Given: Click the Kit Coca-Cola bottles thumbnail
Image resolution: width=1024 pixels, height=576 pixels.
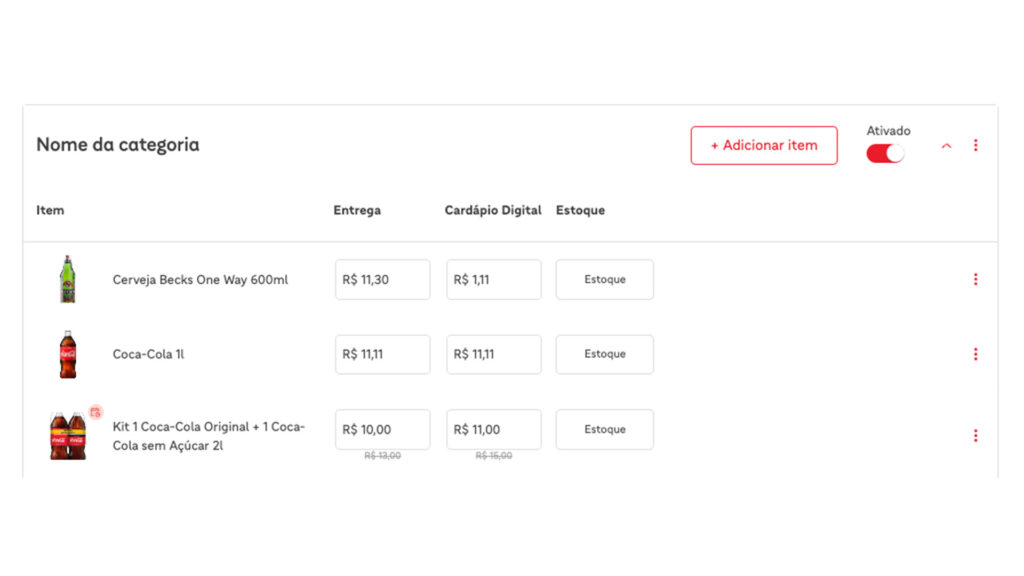Looking at the screenshot, I should point(68,436).
